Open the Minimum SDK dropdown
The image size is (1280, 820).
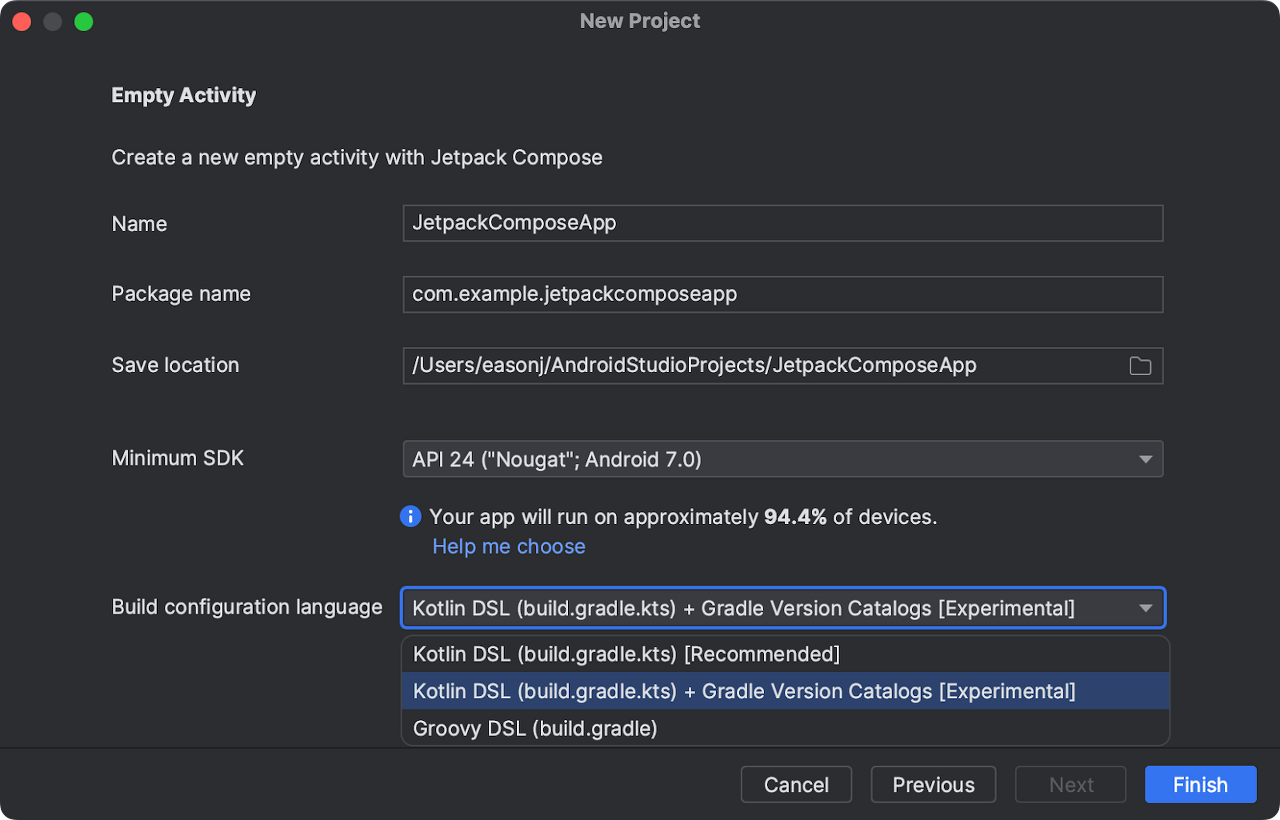point(782,459)
